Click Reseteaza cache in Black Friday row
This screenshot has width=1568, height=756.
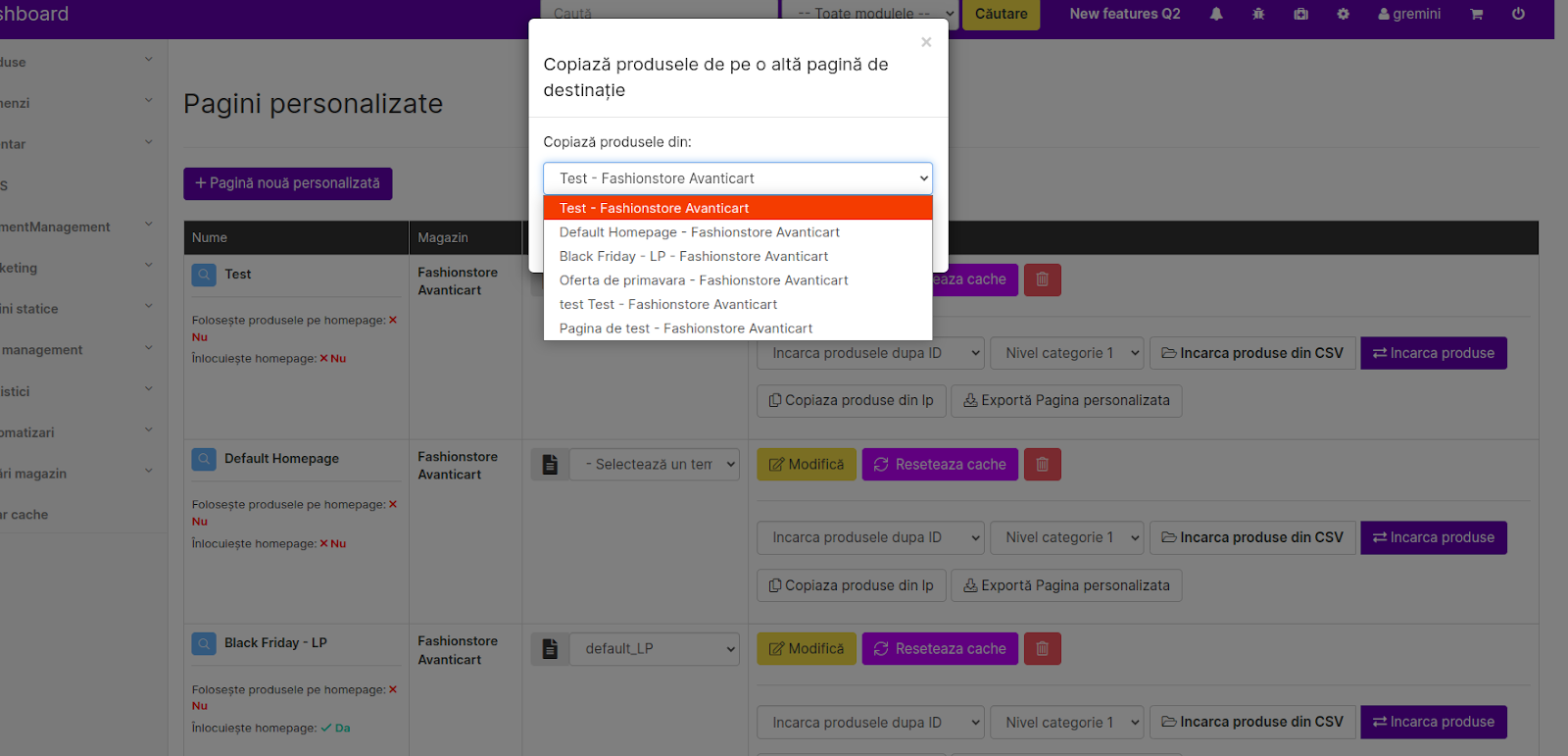940,648
